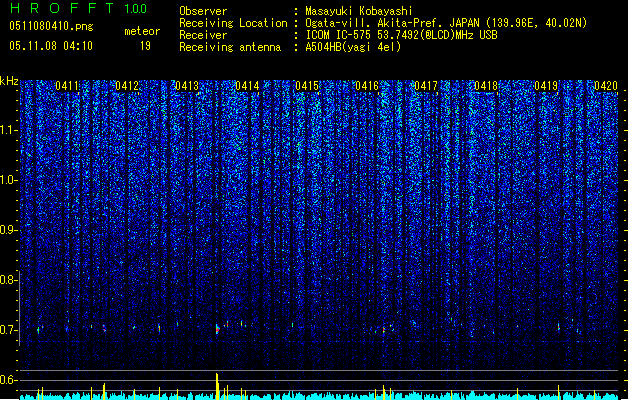Viewport: 629px width, 400px height.
Task: Click the 0414 time marker
Action: tap(247, 86)
